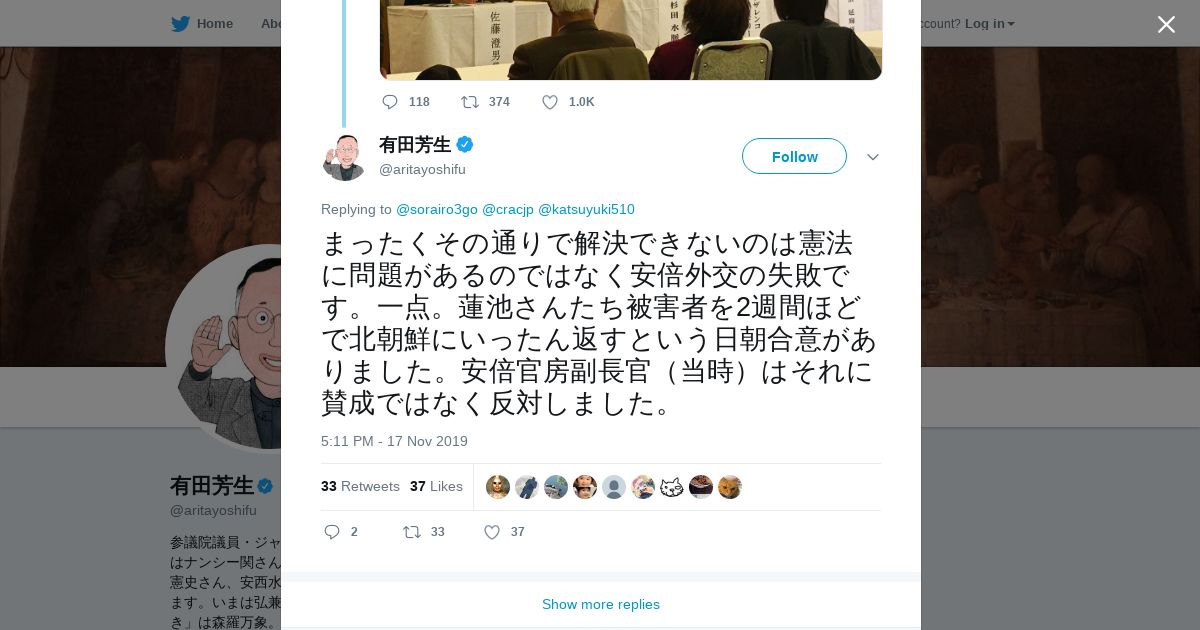The height and width of the screenshot is (630, 1200).
Task: Like the main tweet with the heart icon
Action: (x=492, y=532)
